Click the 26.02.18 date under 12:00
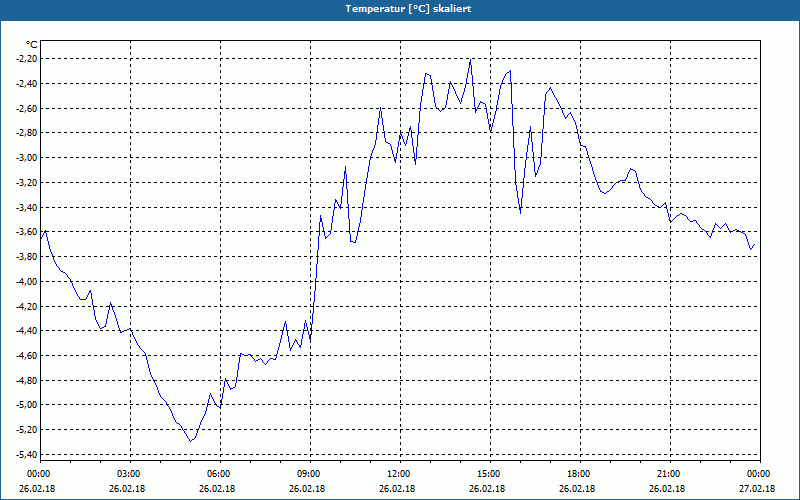Image resolution: width=800 pixels, height=500 pixels. (397, 489)
